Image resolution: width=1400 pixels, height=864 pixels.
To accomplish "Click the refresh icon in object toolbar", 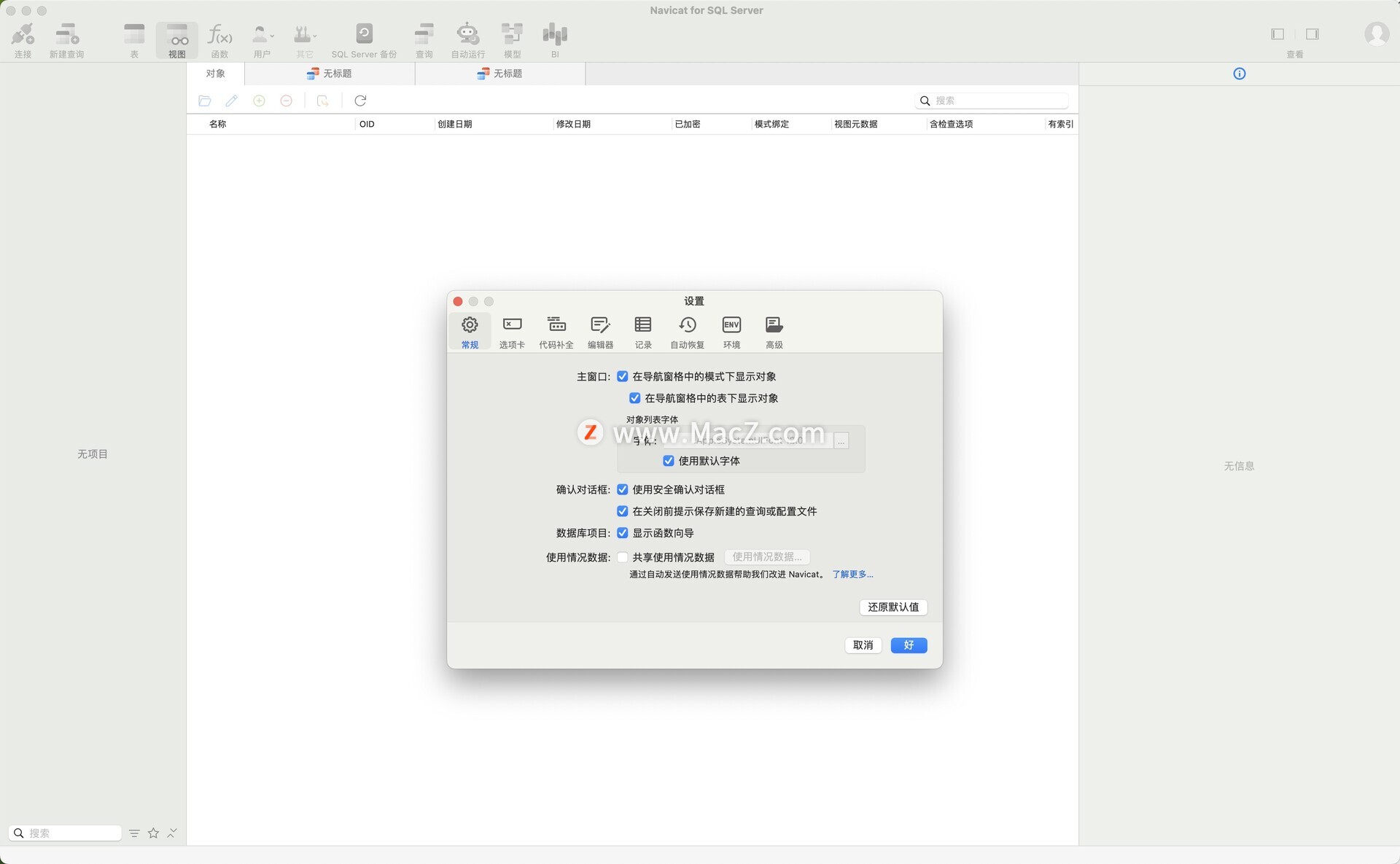I will coord(360,101).
